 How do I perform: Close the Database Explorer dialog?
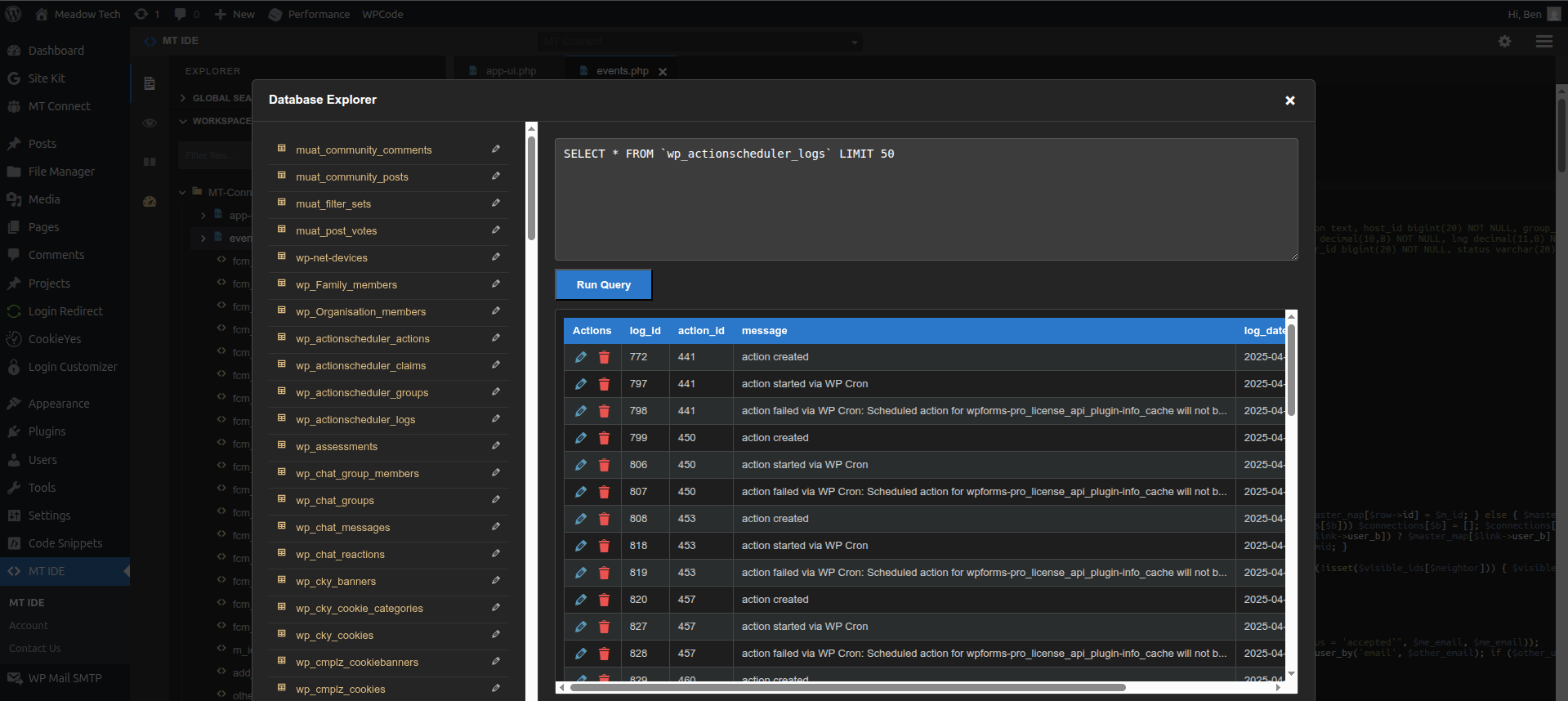coord(1290,100)
